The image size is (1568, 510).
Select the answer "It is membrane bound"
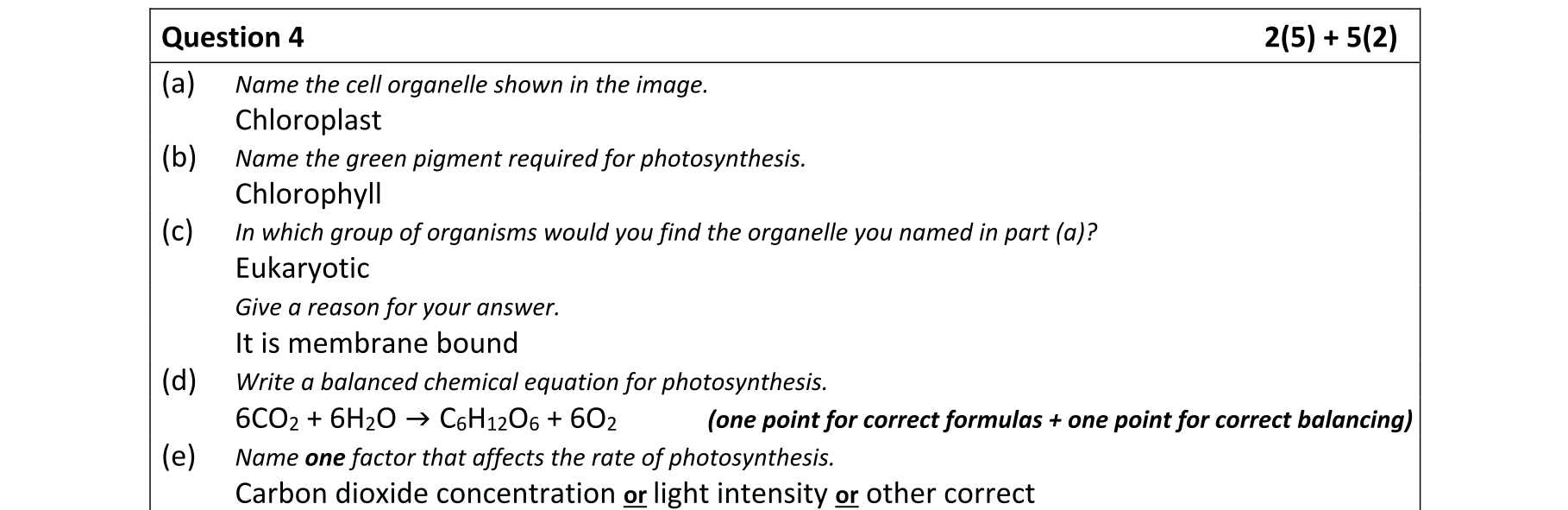[x=376, y=343]
